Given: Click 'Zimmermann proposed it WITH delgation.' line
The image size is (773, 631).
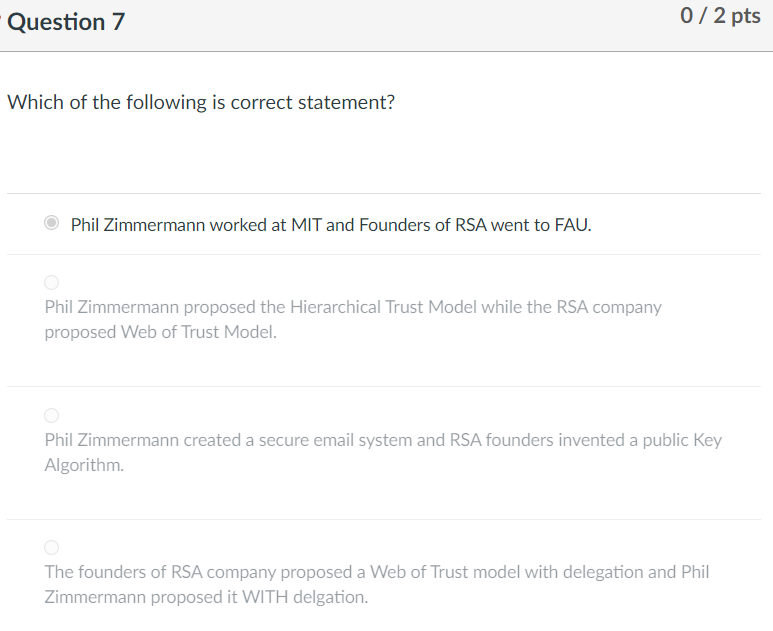Looking at the screenshot, I should 206,597.
